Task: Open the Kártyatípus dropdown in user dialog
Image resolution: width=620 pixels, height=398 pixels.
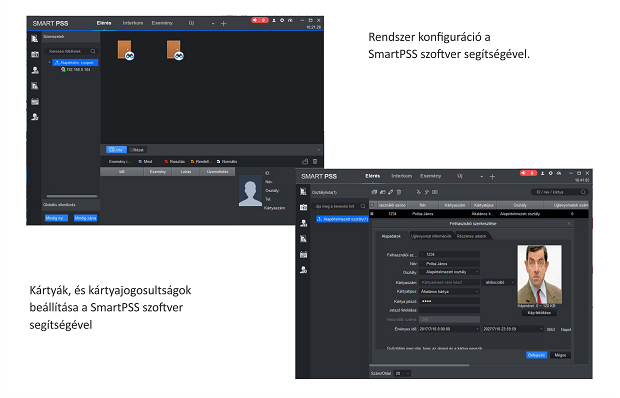Action: point(450,291)
